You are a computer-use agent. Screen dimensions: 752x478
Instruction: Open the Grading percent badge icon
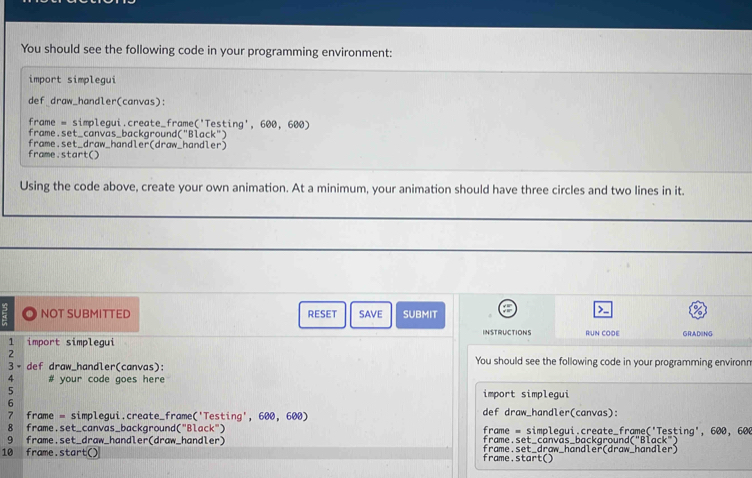pos(697,310)
